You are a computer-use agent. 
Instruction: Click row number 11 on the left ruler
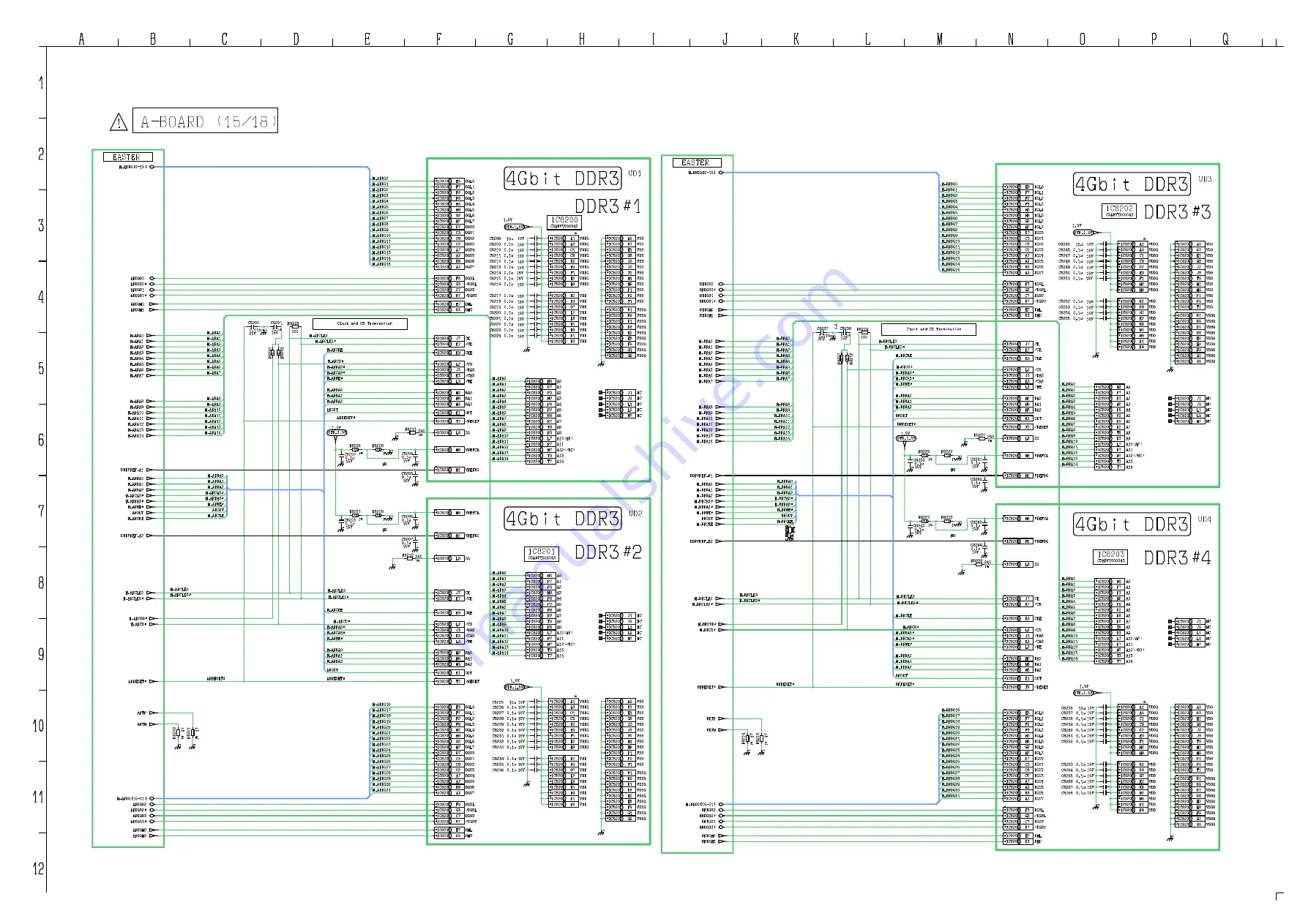coord(39,797)
